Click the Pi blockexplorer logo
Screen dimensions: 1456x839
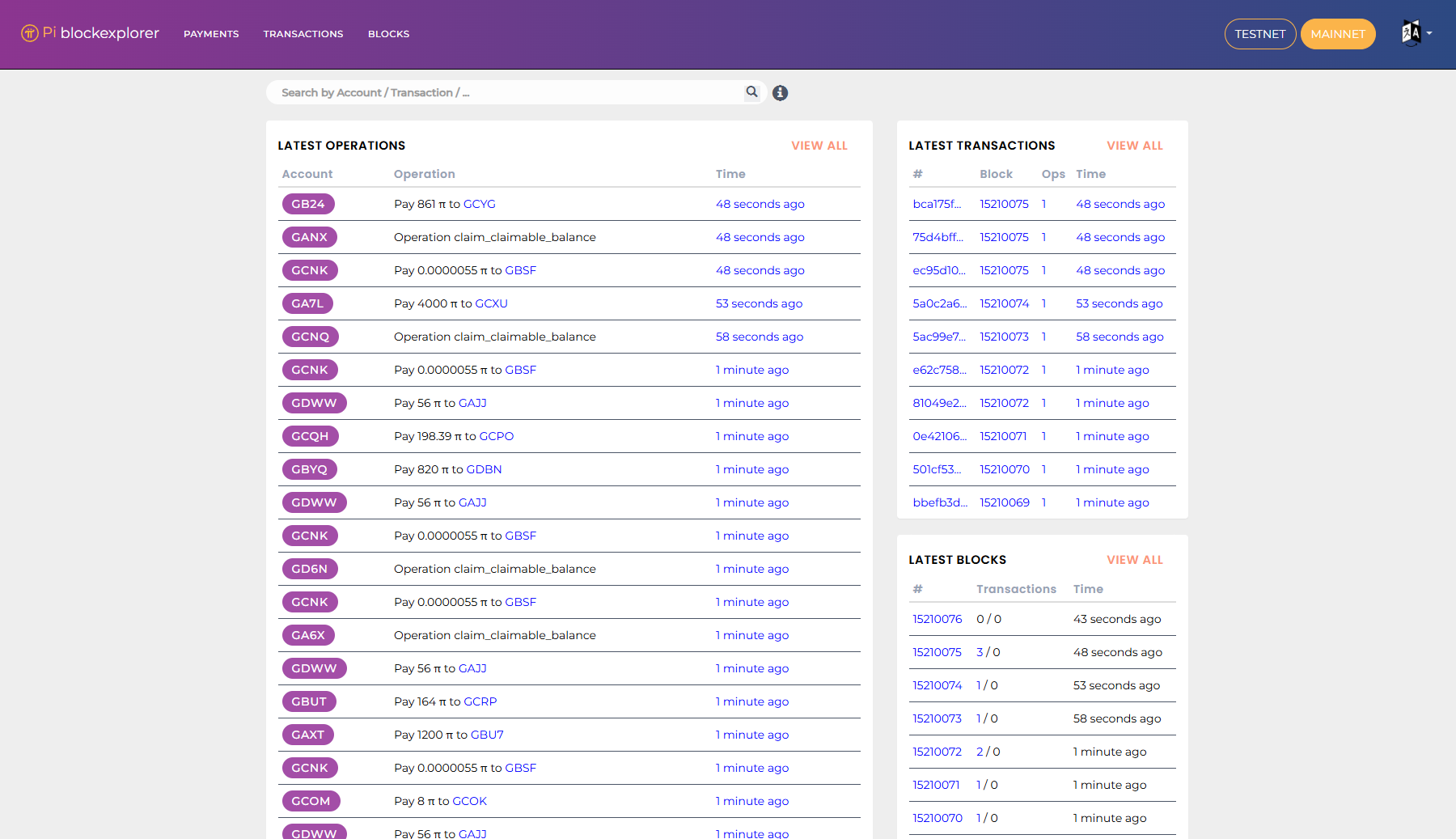pyautogui.click(x=90, y=33)
